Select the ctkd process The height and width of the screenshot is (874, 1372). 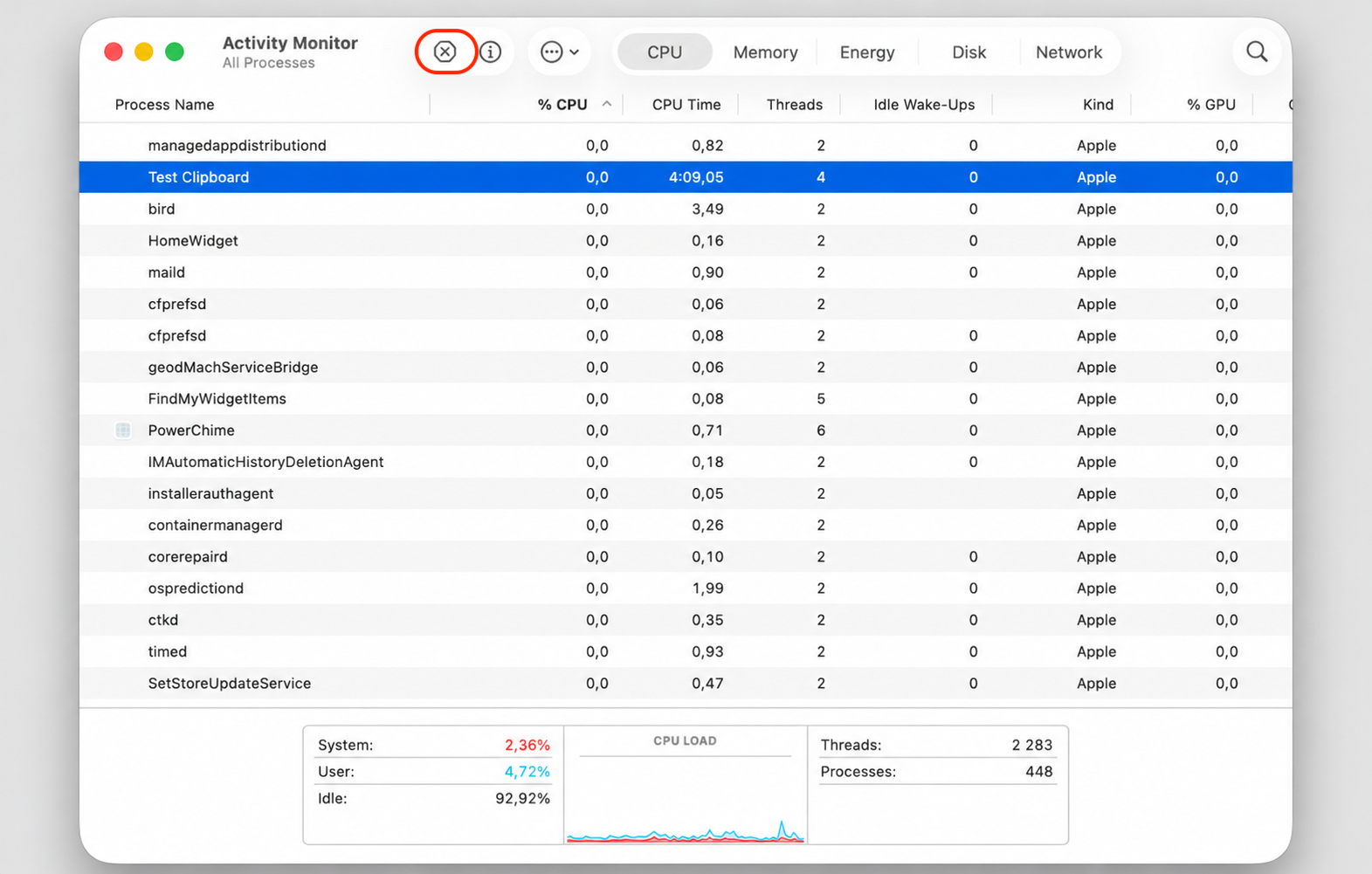coord(686,620)
